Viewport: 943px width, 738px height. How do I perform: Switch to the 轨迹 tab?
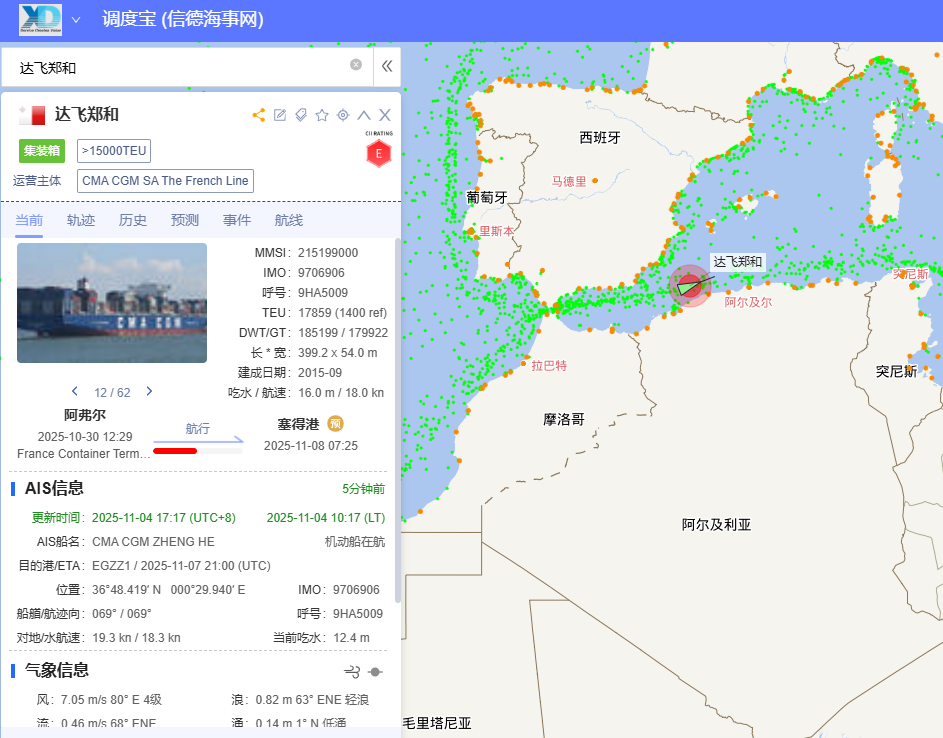(x=81, y=220)
